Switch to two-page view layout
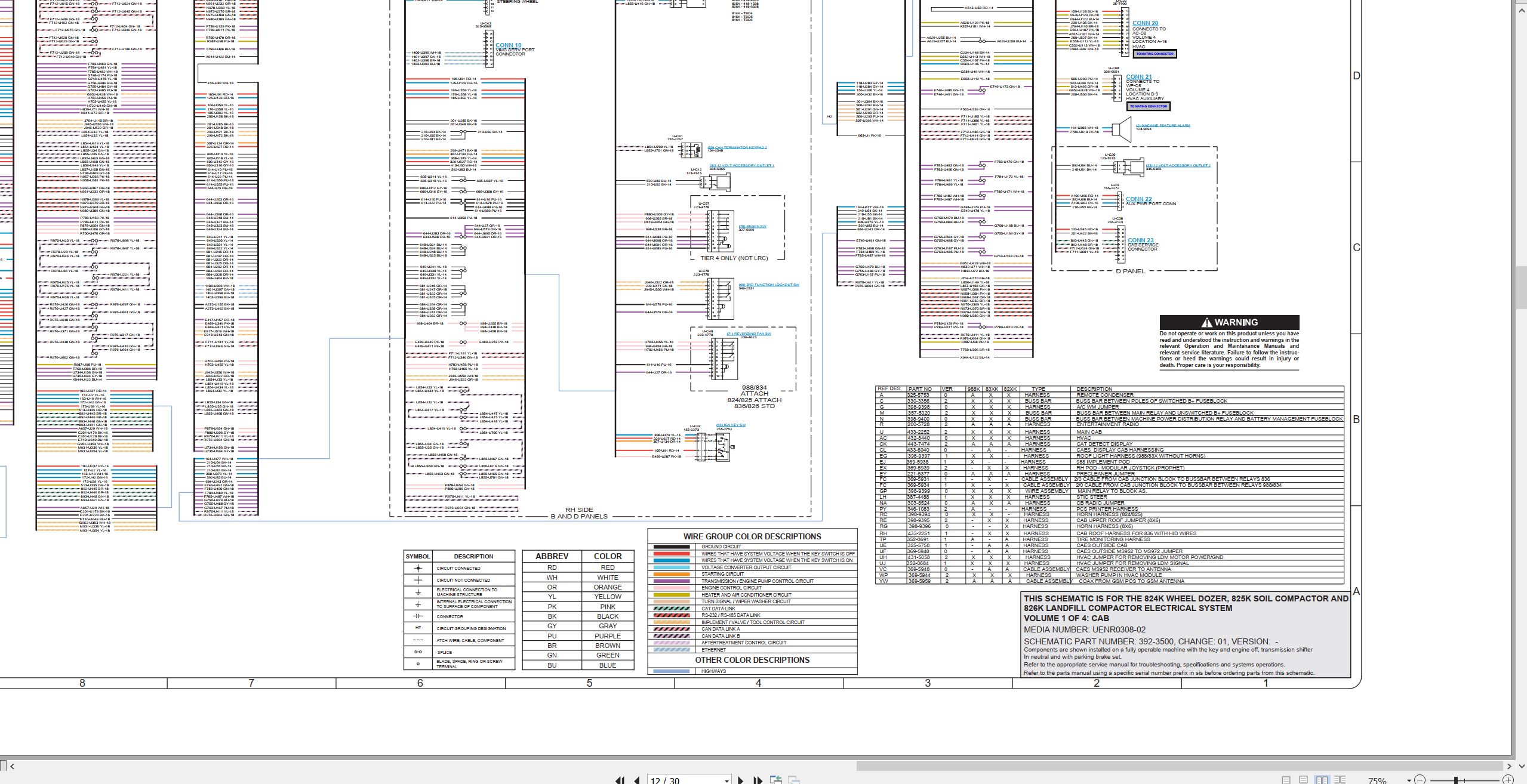This screenshot has height=784, width=1527. pyautogui.click(x=1322, y=780)
